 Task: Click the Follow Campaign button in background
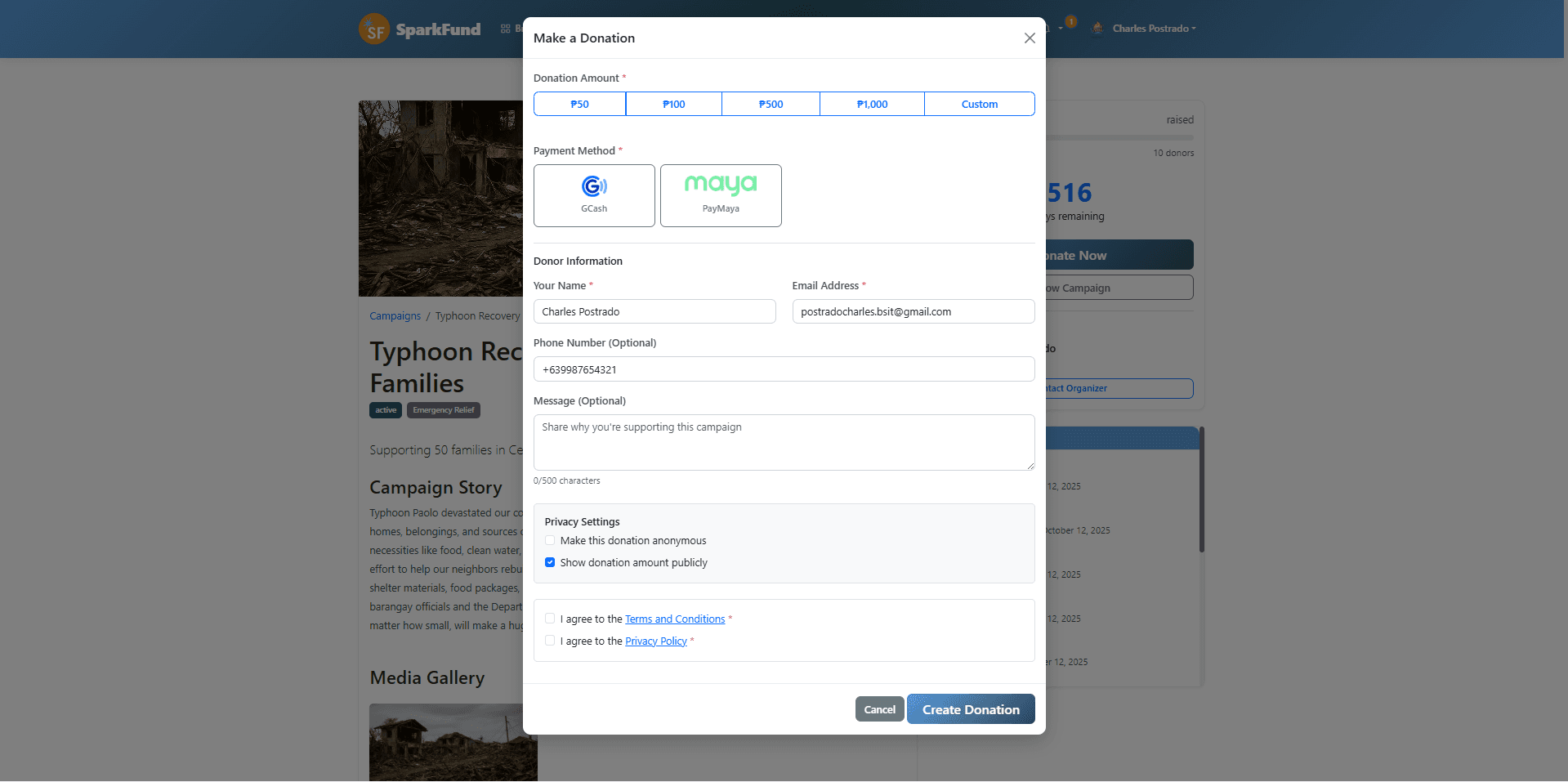[x=1119, y=288]
